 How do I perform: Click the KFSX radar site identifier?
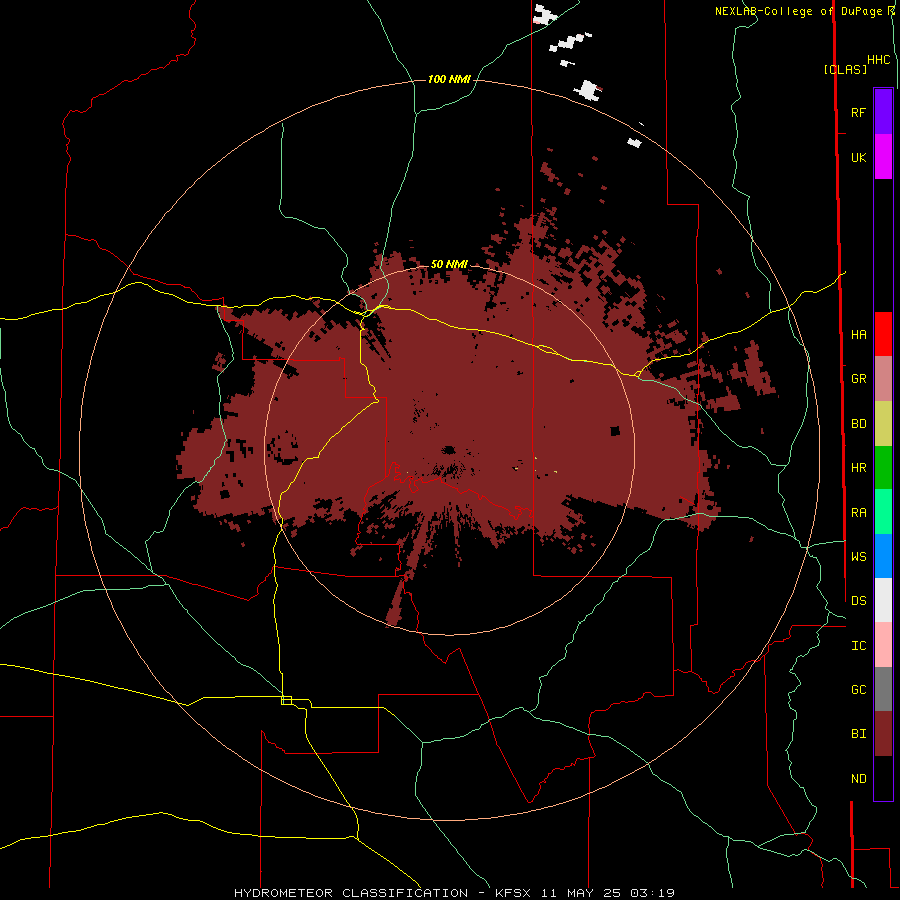tap(513, 893)
